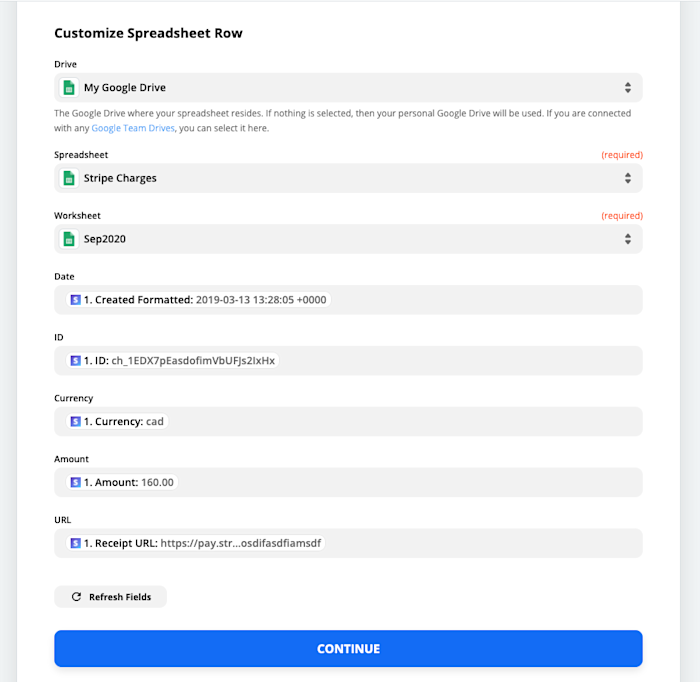700x682 pixels.
Task: Open the Drive dropdown arrows
Action: pos(627,88)
